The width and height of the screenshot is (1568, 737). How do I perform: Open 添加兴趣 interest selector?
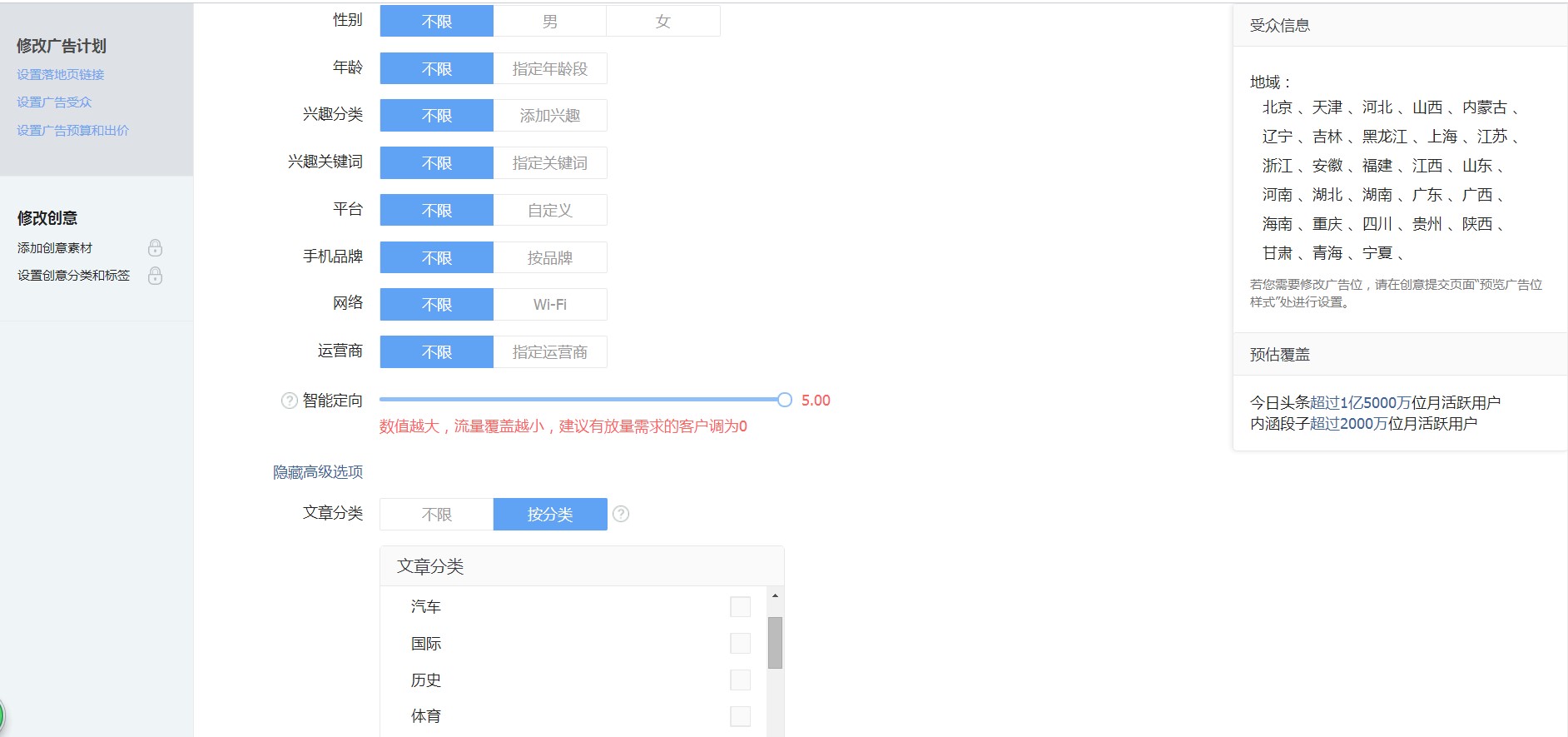(x=549, y=116)
